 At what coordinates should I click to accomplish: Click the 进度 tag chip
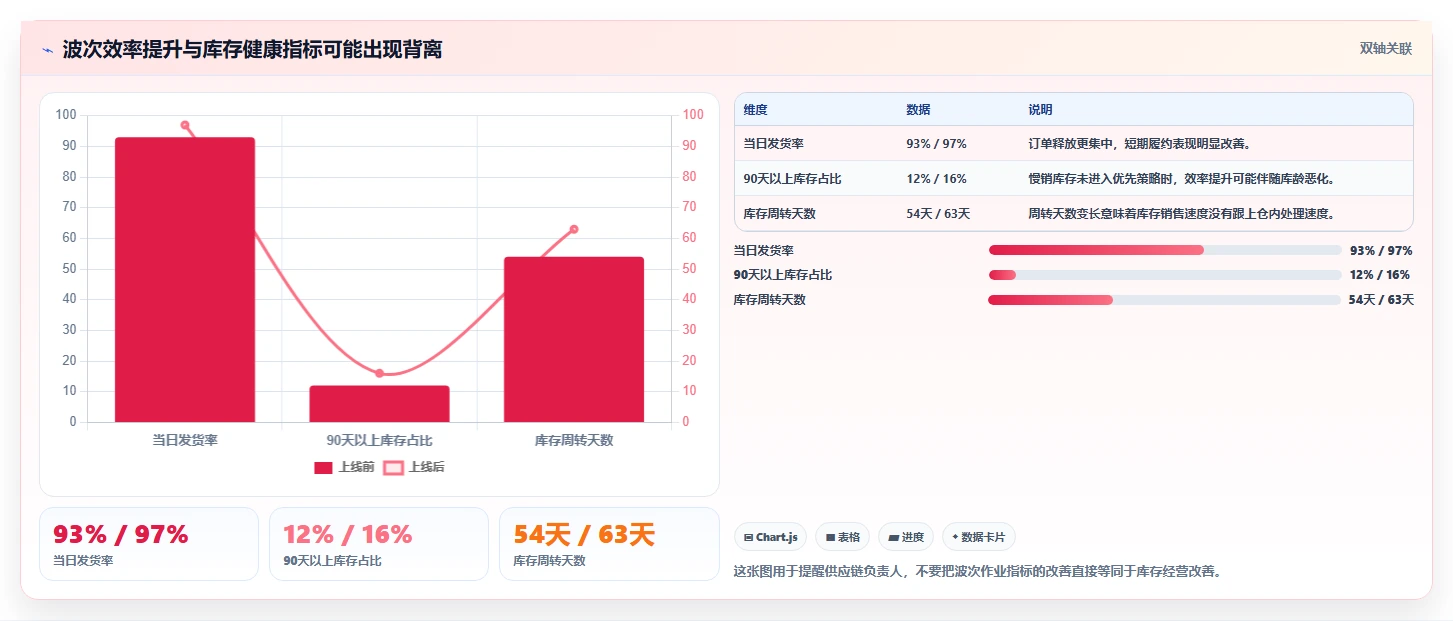pos(906,537)
